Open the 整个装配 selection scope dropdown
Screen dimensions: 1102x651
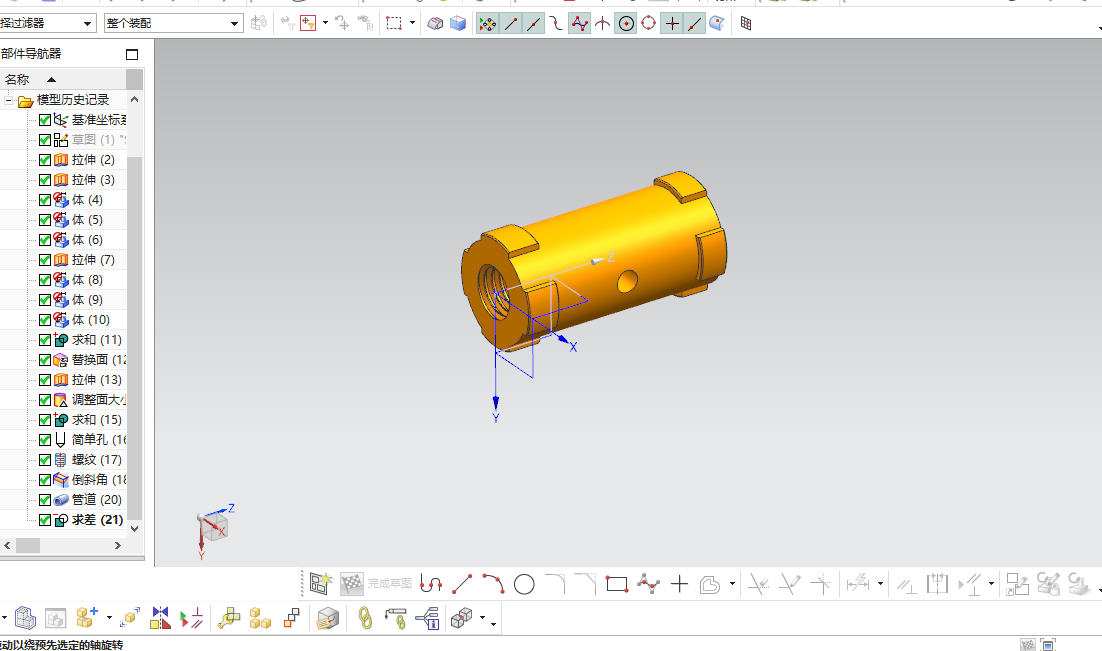(x=234, y=23)
